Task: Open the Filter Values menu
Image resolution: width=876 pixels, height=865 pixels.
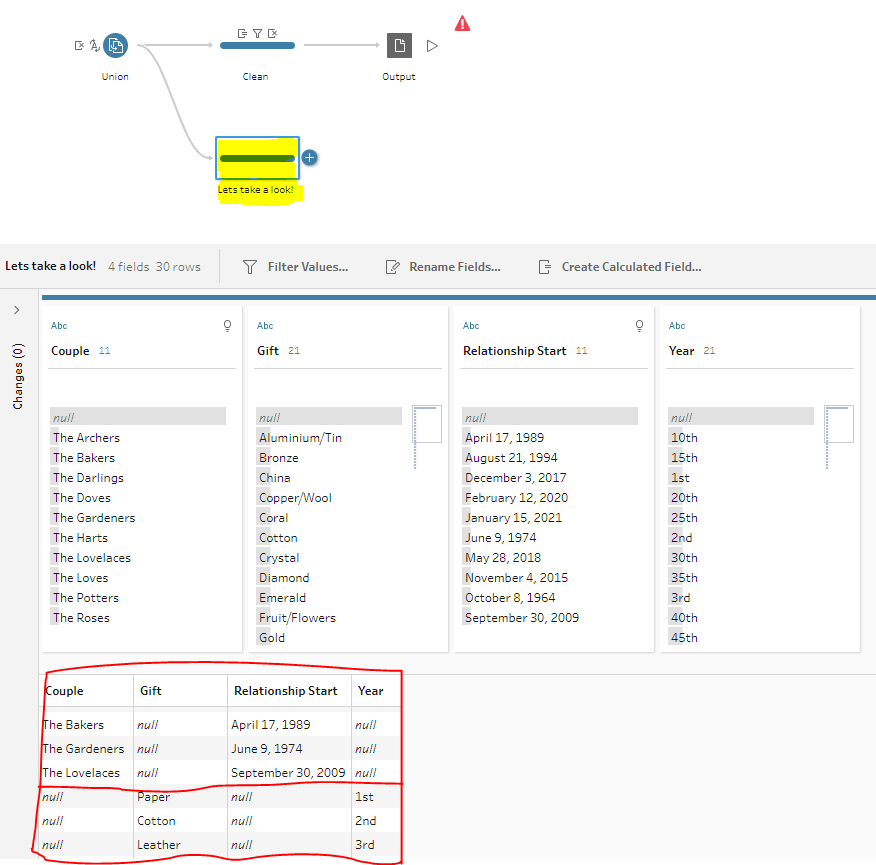Action: [296, 267]
